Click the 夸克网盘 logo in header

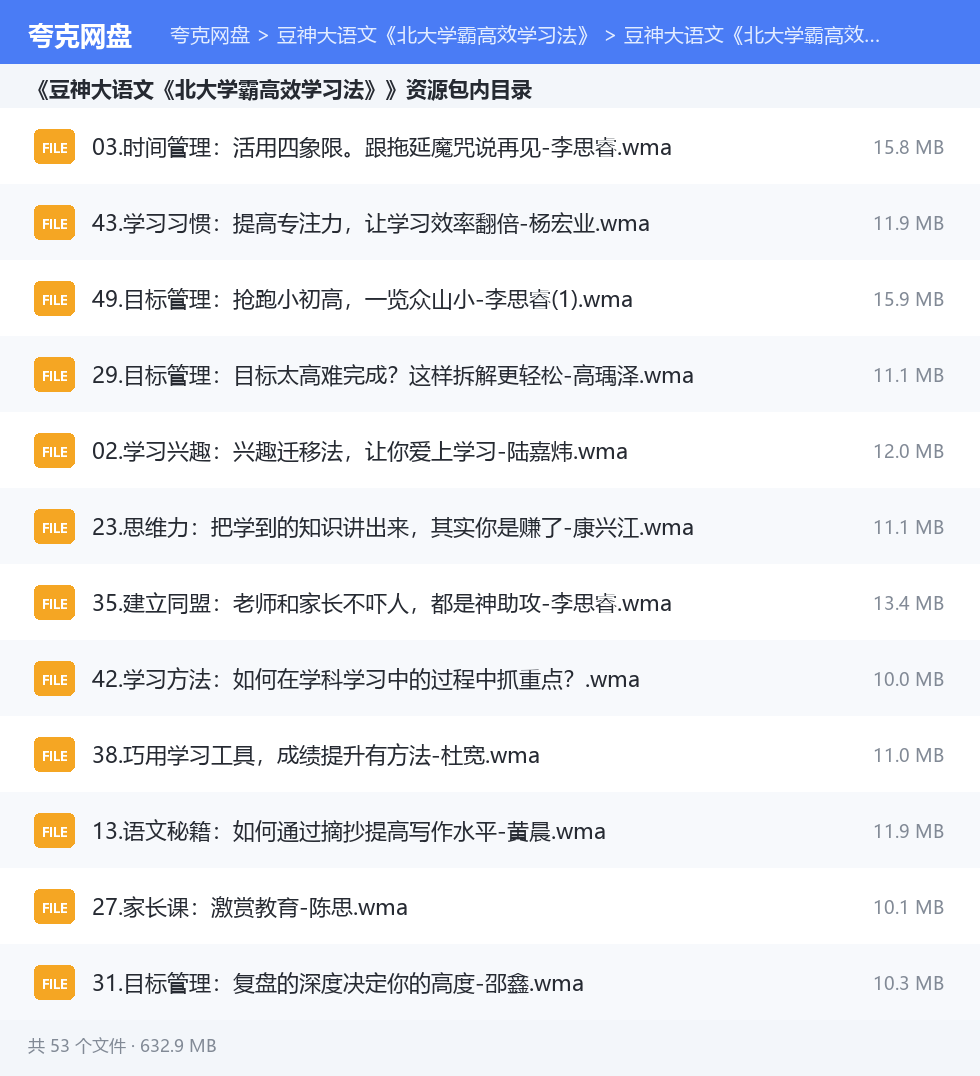tap(80, 36)
